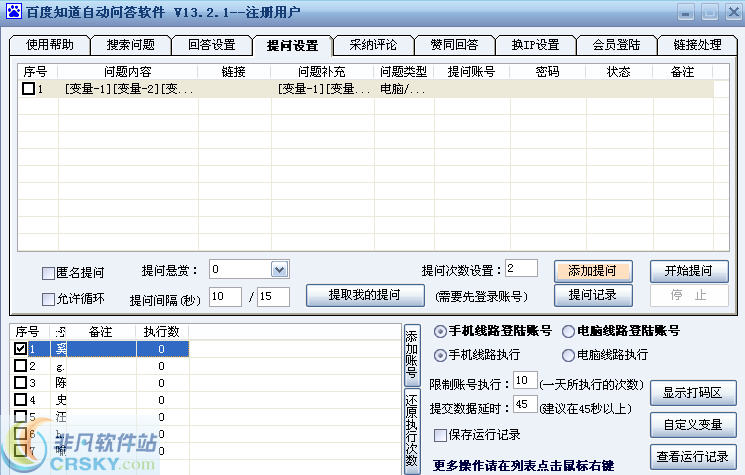
Task: Select the 电脑/... question type cell
Action: click(x=403, y=89)
